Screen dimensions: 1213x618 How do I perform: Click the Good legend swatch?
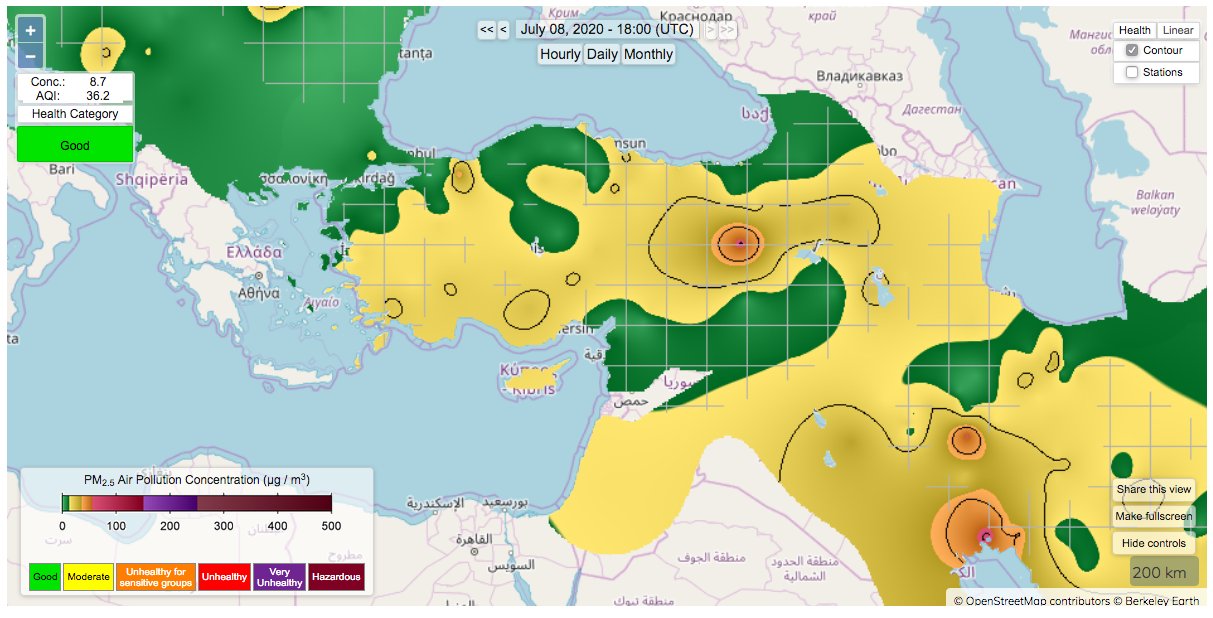[45, 577]
